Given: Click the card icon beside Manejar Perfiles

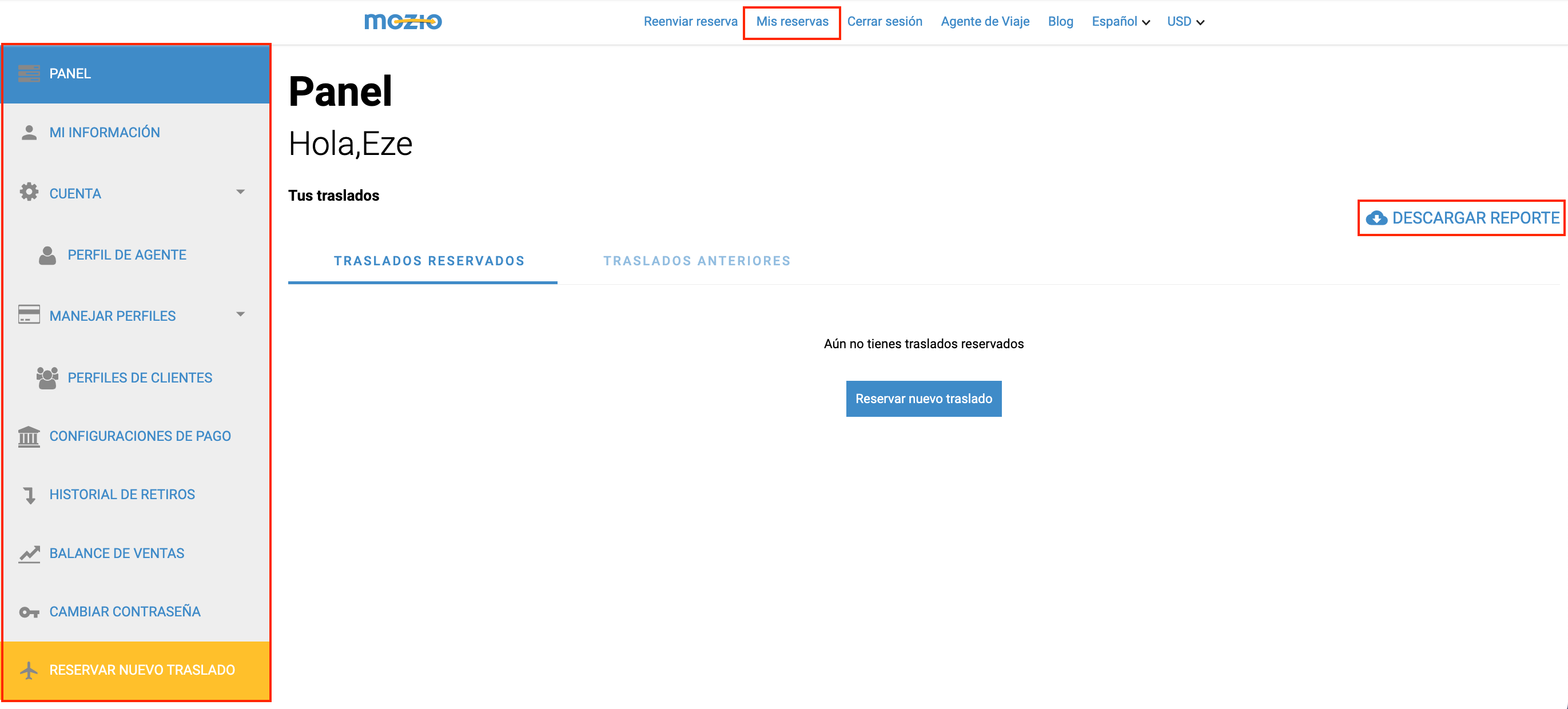Looking at the screenshot, I should (29, 314).
